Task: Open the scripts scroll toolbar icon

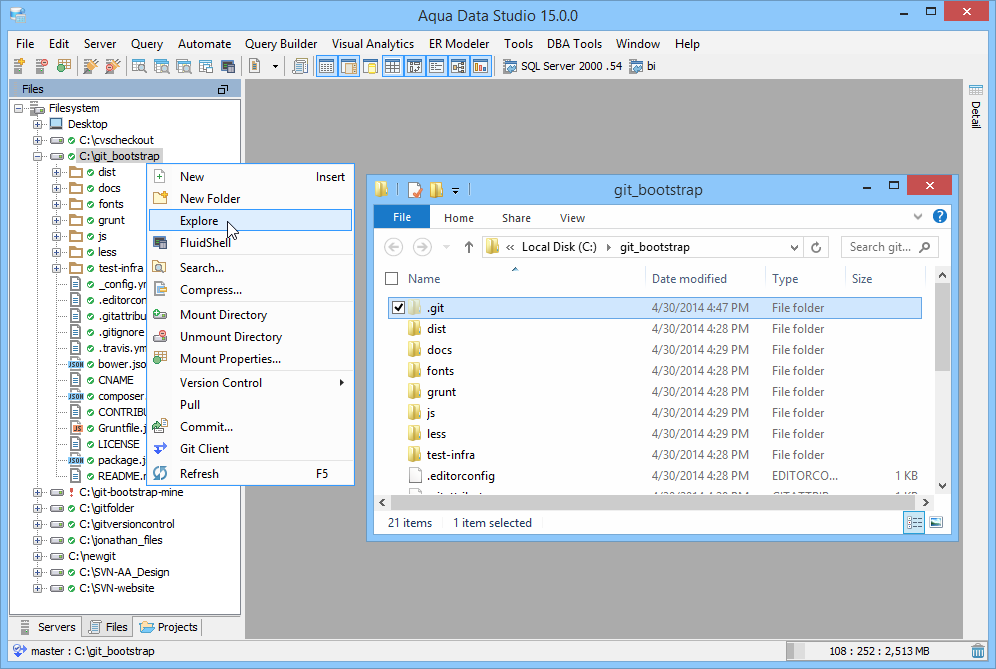Action: click(x=300, y=66)
